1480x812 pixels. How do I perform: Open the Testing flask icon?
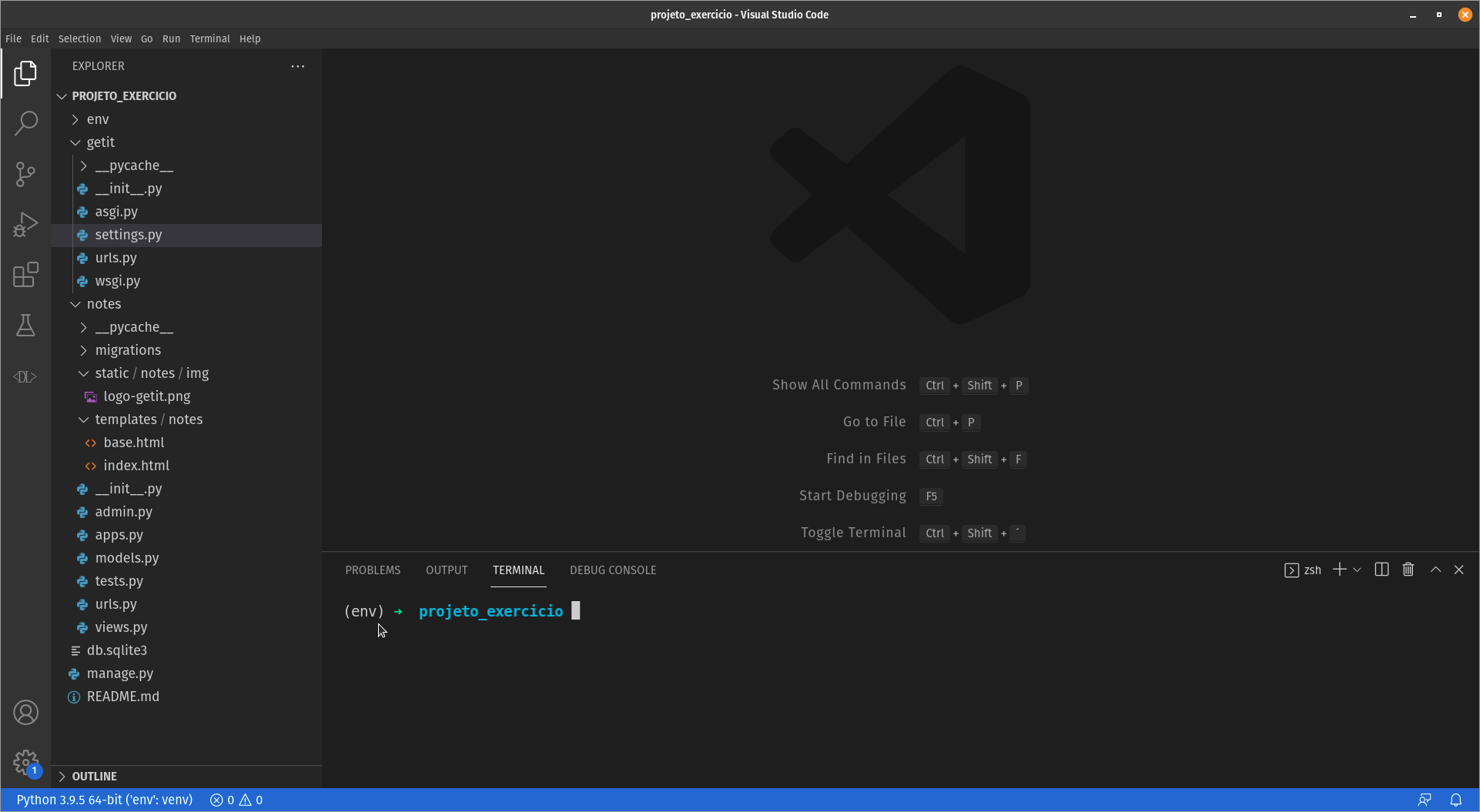[x=25, y=326]
